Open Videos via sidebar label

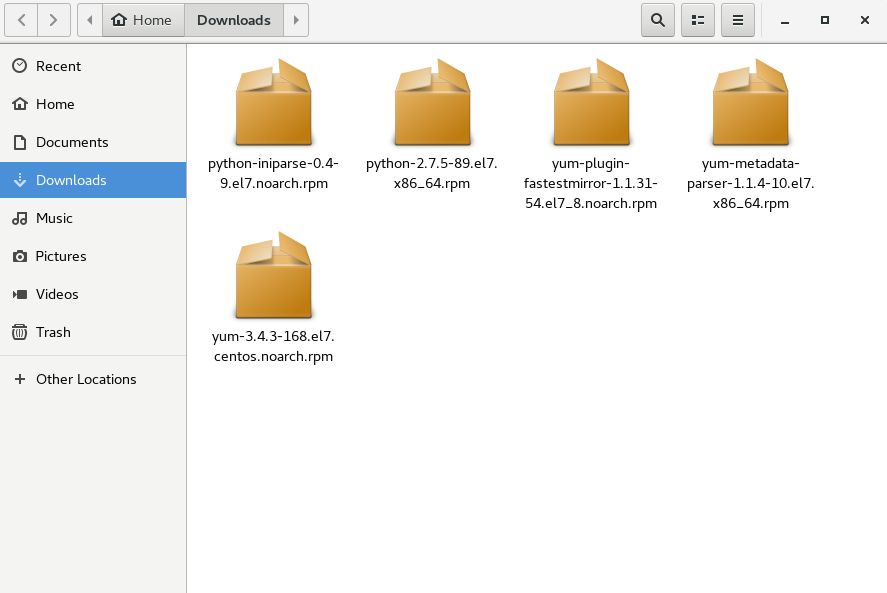click(x=57, y=294)
